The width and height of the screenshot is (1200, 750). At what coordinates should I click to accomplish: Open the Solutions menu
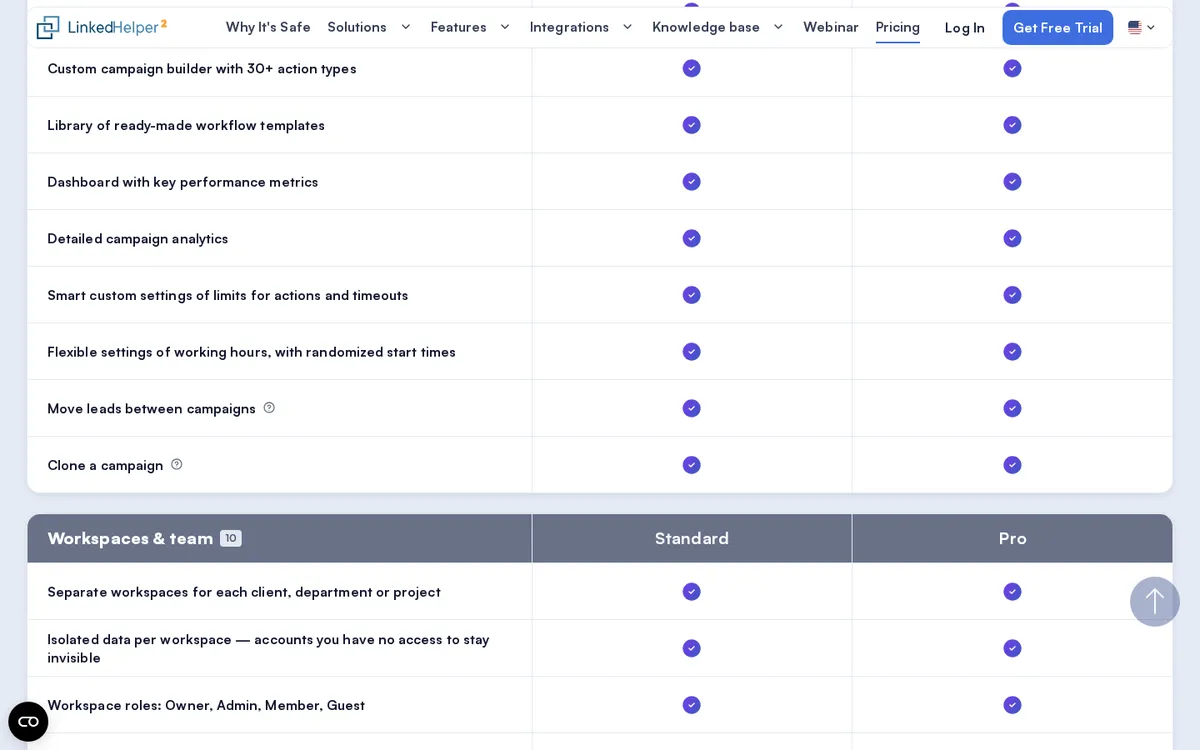click(x=357, y=27)
